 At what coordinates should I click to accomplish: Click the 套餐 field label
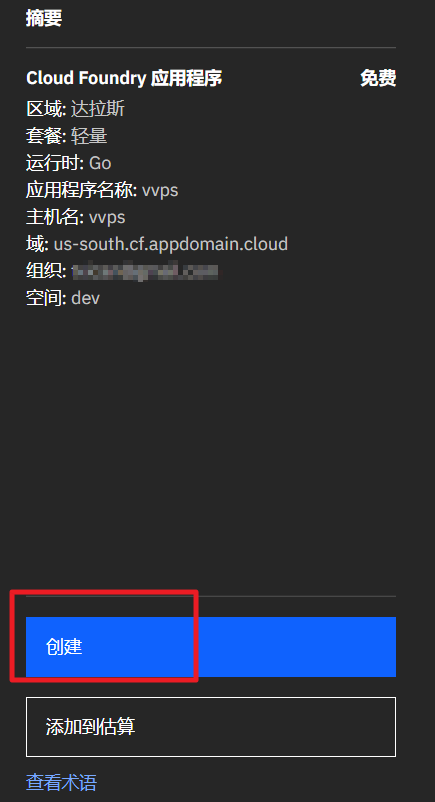[46, 136]
